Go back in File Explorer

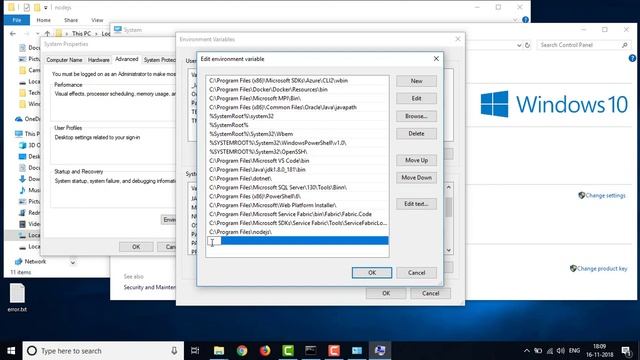(13, 33)
